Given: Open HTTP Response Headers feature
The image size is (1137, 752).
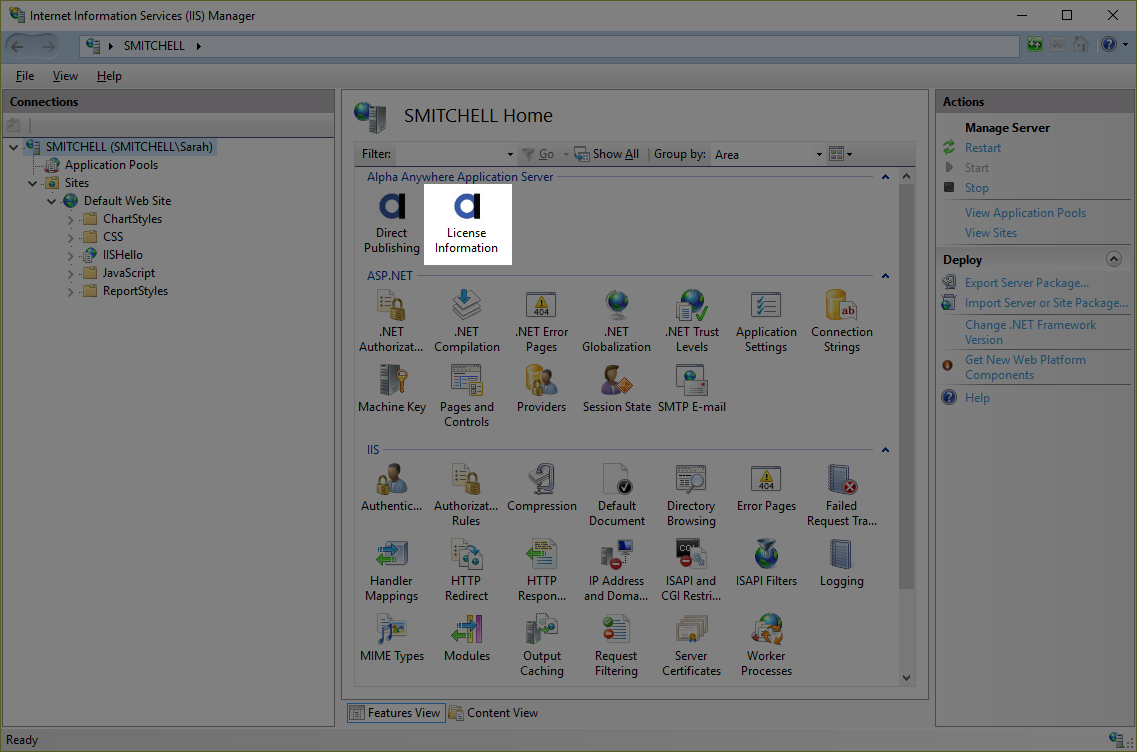Looking at the screenshot, I should (542, 571).
